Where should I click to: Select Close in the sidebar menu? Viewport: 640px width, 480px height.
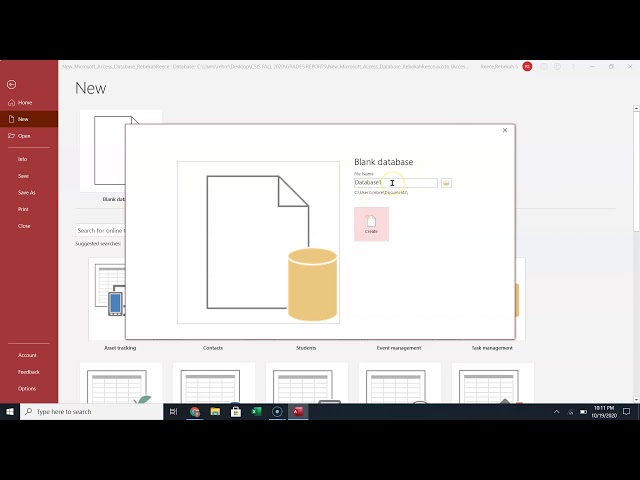(x=29, y=226)
